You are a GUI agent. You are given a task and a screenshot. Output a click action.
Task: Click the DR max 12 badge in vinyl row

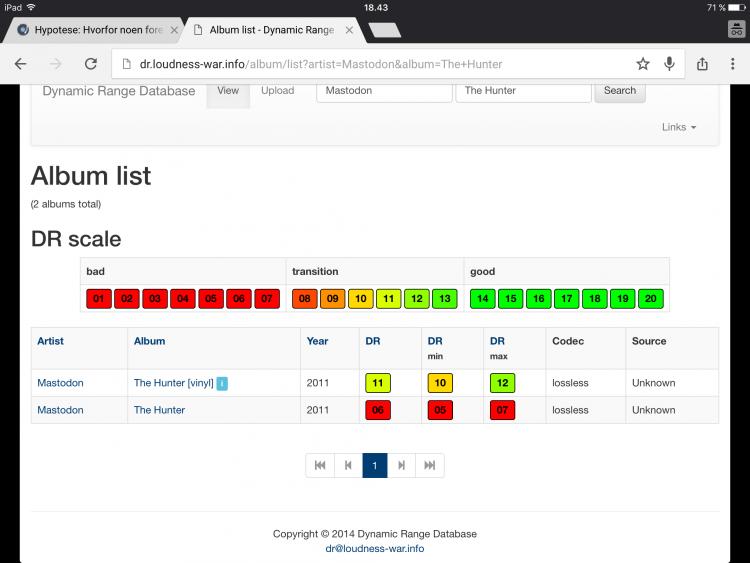pos(502,383)
